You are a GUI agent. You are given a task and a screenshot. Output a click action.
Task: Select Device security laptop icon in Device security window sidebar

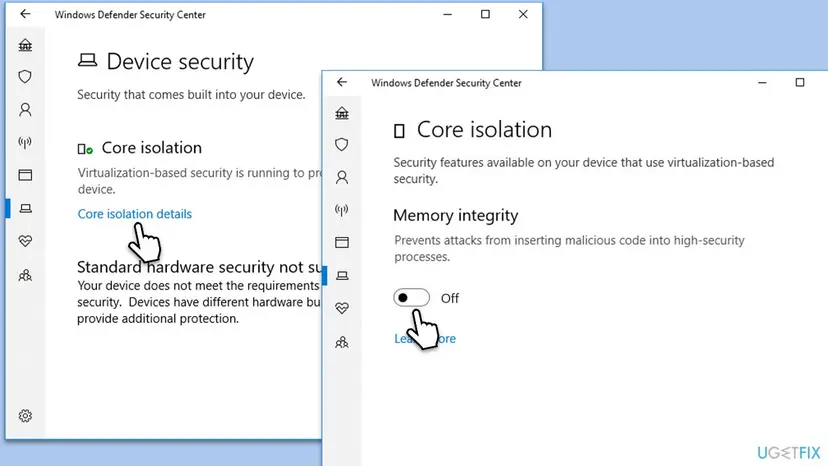25,208
